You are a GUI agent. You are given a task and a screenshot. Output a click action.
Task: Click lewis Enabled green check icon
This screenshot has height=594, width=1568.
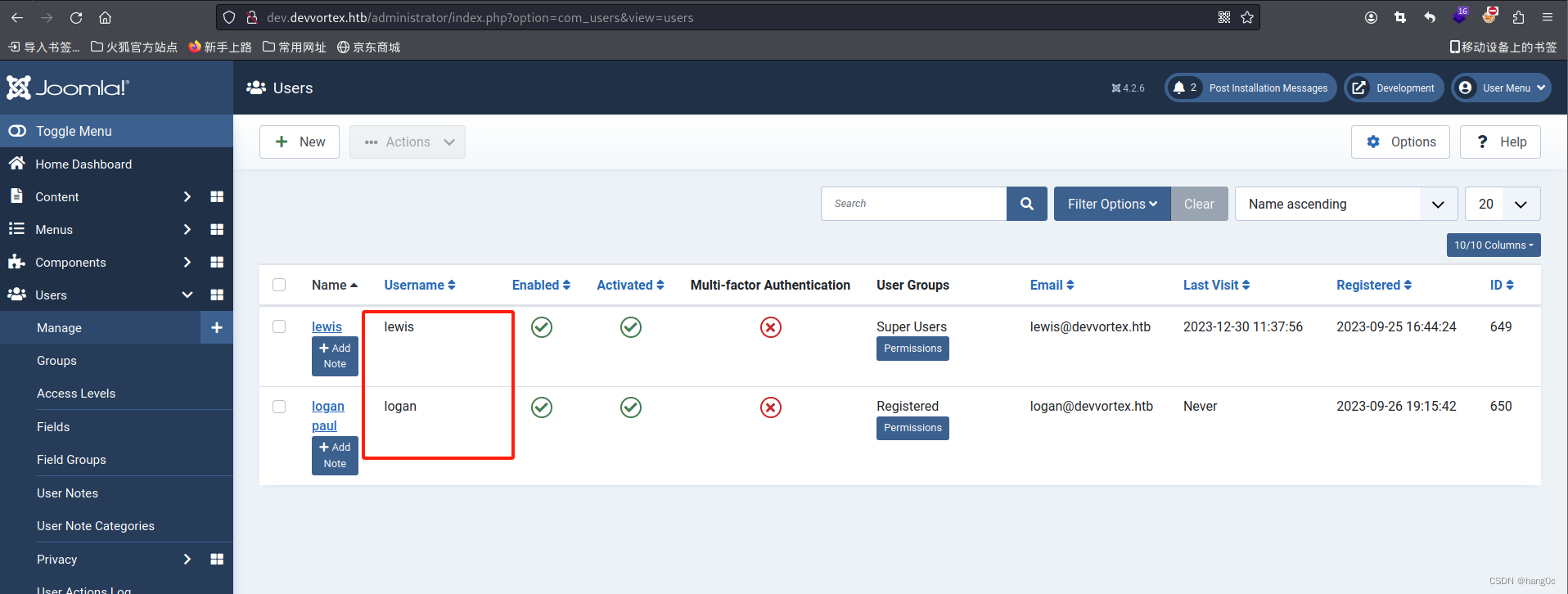pos(542,327)
